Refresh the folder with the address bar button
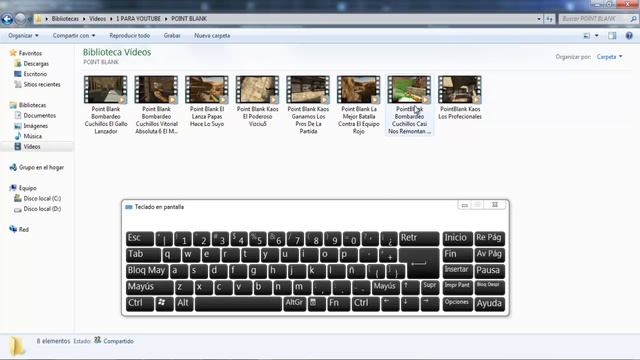The width and height of the screenshot is (640, 360). tap(549, 19)
